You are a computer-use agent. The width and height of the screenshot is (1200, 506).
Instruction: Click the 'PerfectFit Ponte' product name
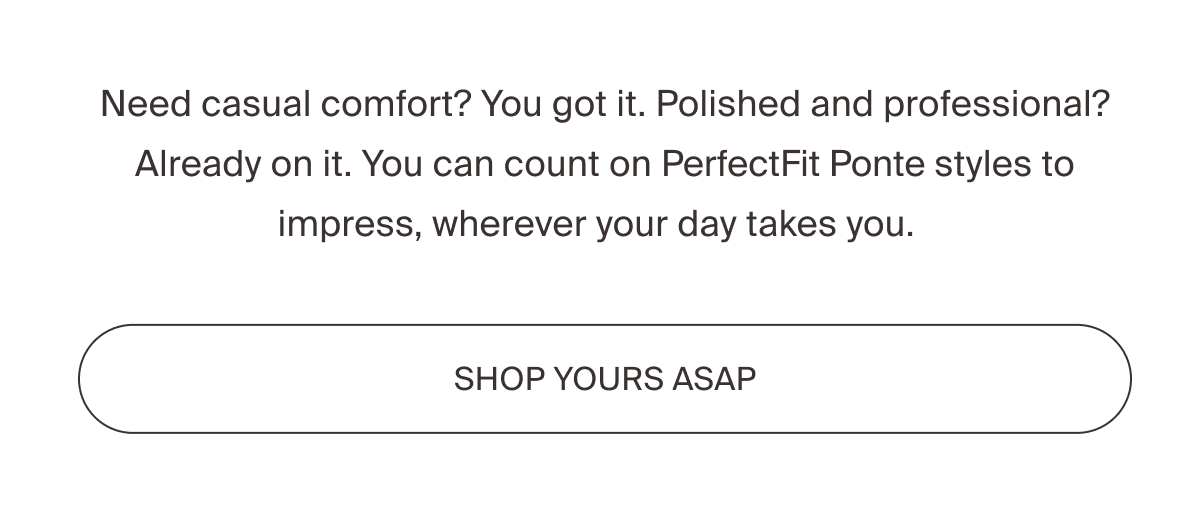pos(793,163)
